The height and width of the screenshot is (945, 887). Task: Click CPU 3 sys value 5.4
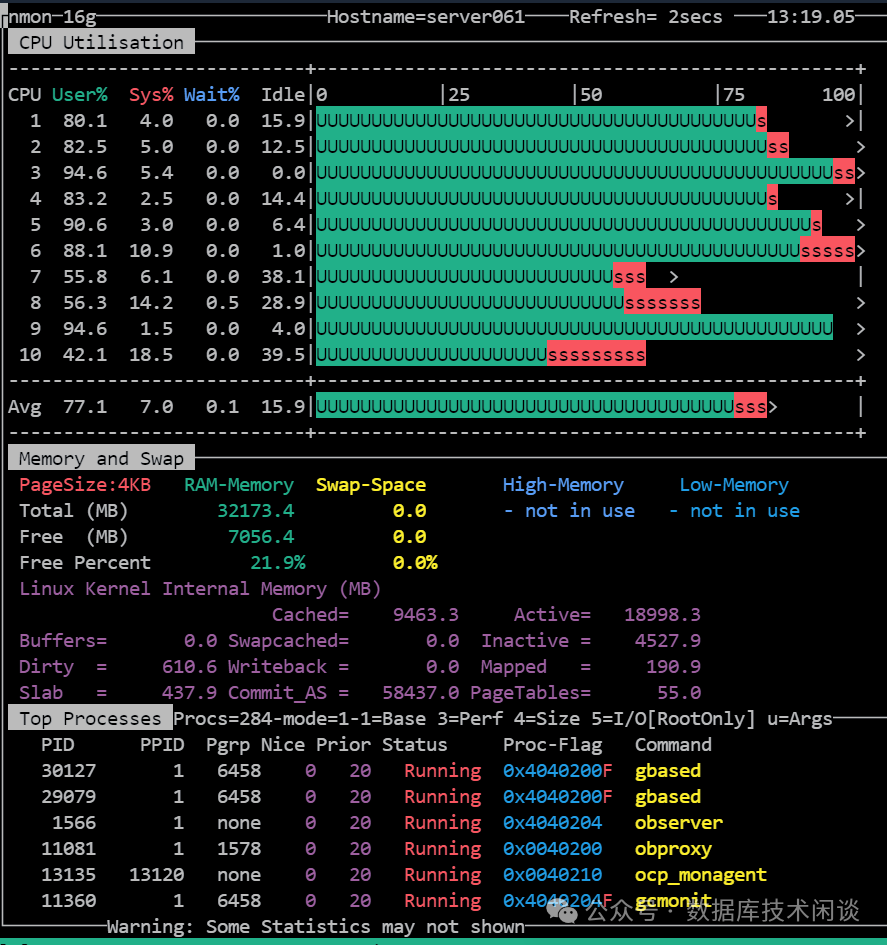pyautogui.click(x=157, y=172)
